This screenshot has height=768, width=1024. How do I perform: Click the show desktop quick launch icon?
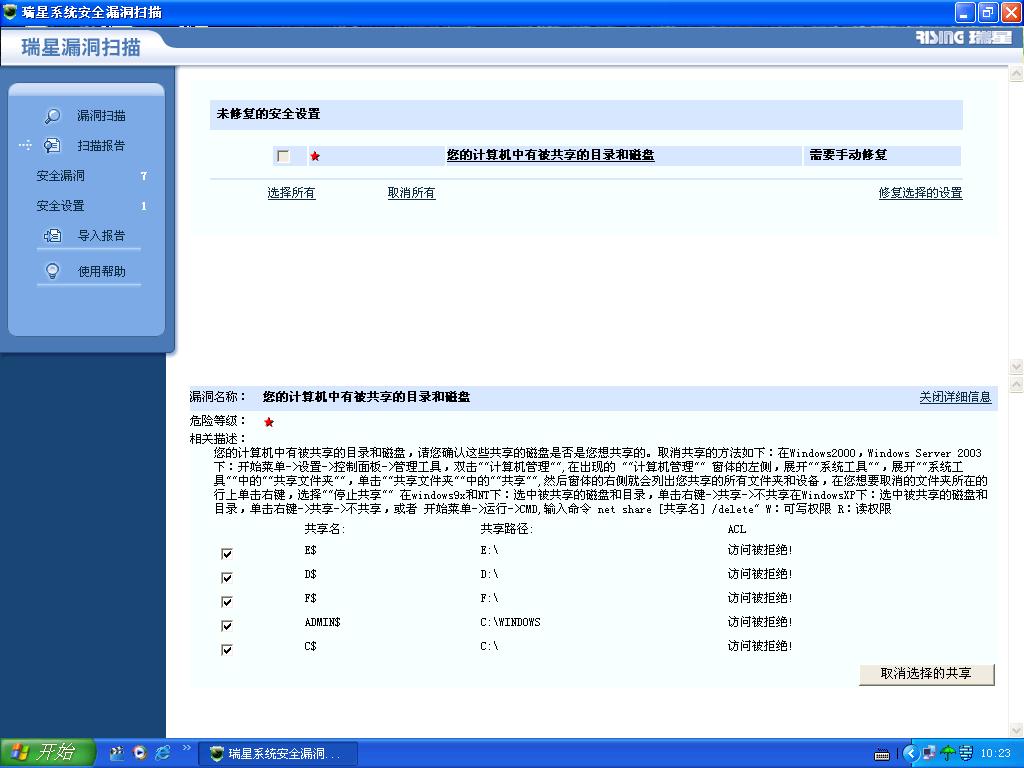click(117, 753)
